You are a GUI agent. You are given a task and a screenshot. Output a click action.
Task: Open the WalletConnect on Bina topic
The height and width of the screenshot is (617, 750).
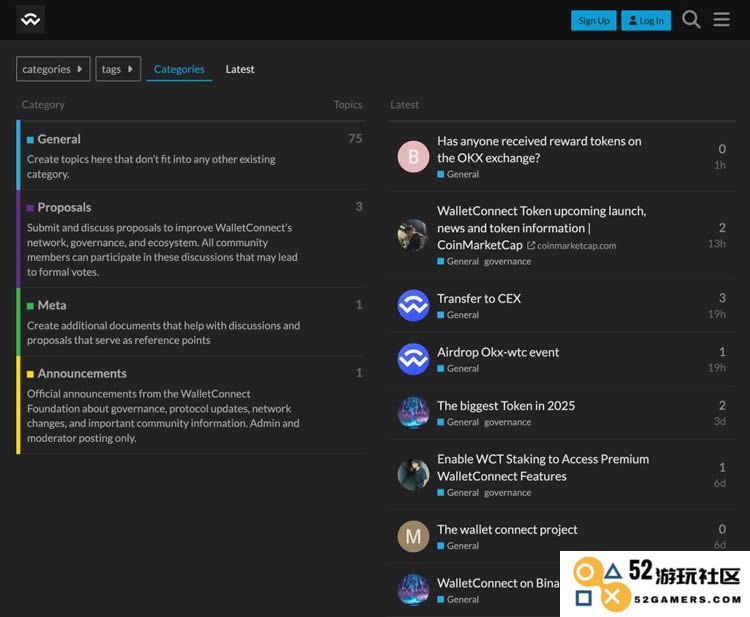coord(498,583)
